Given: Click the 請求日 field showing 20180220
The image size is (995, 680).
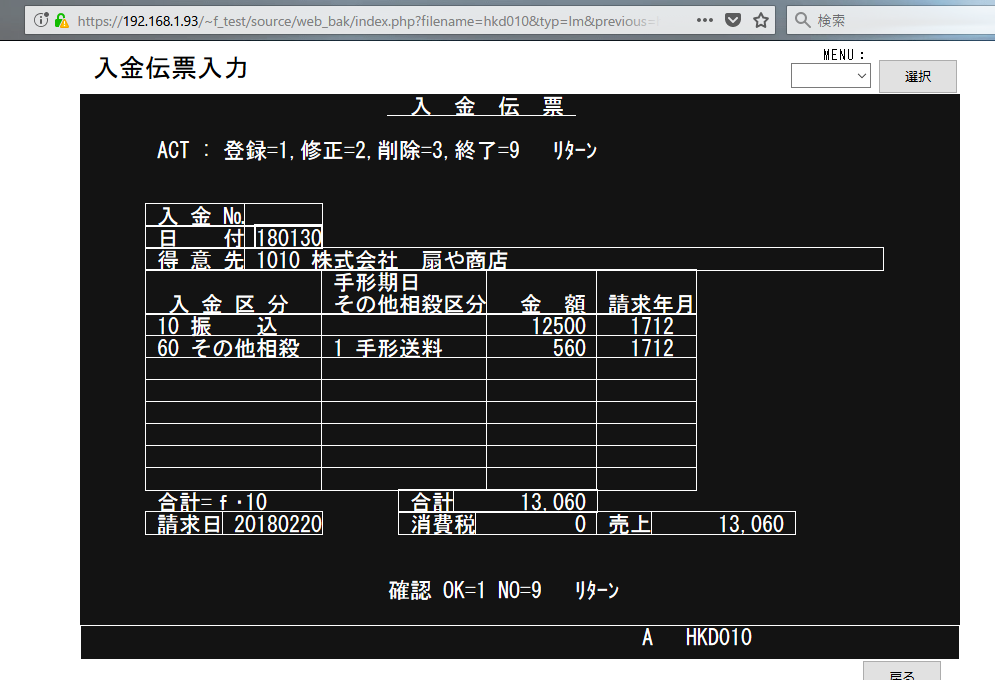Looking at the screenshot, I should (272, 524).
